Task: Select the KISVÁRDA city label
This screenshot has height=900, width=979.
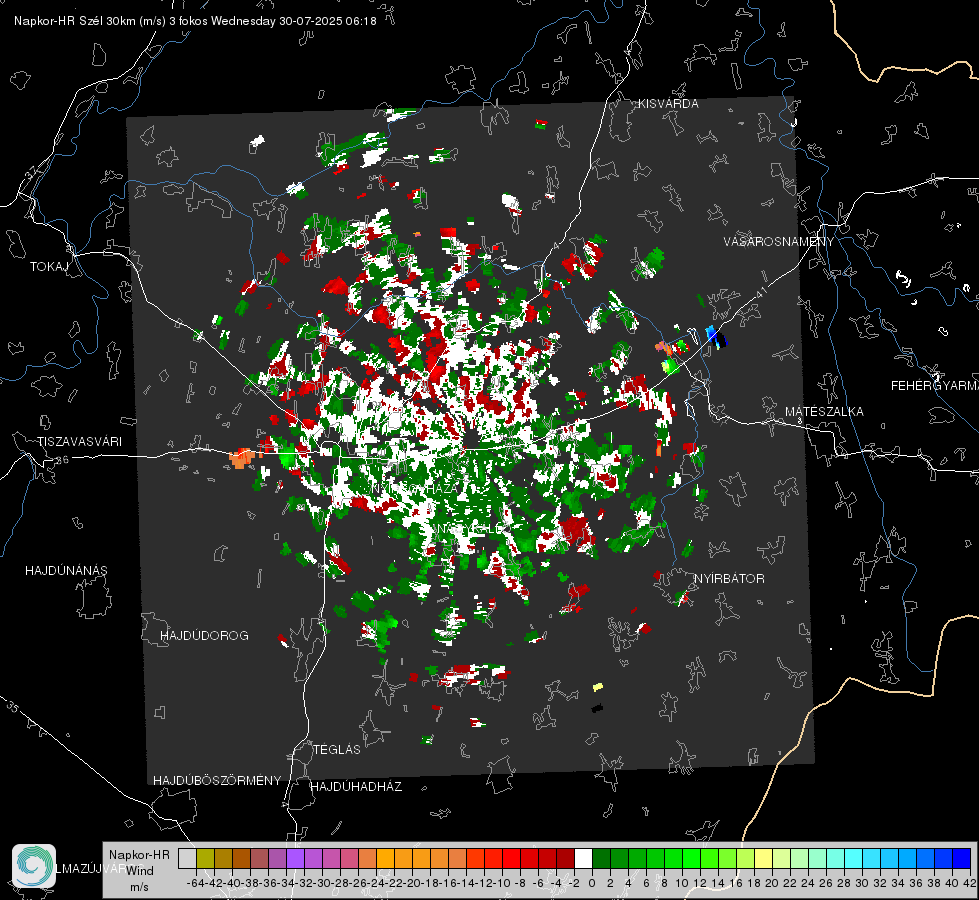Action: [668, 104]
